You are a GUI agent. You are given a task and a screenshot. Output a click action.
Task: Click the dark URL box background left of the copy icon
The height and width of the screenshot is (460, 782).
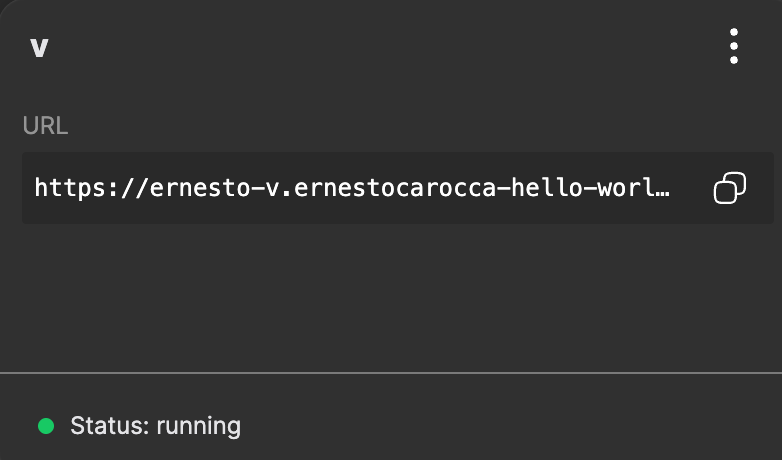(692, 188)
